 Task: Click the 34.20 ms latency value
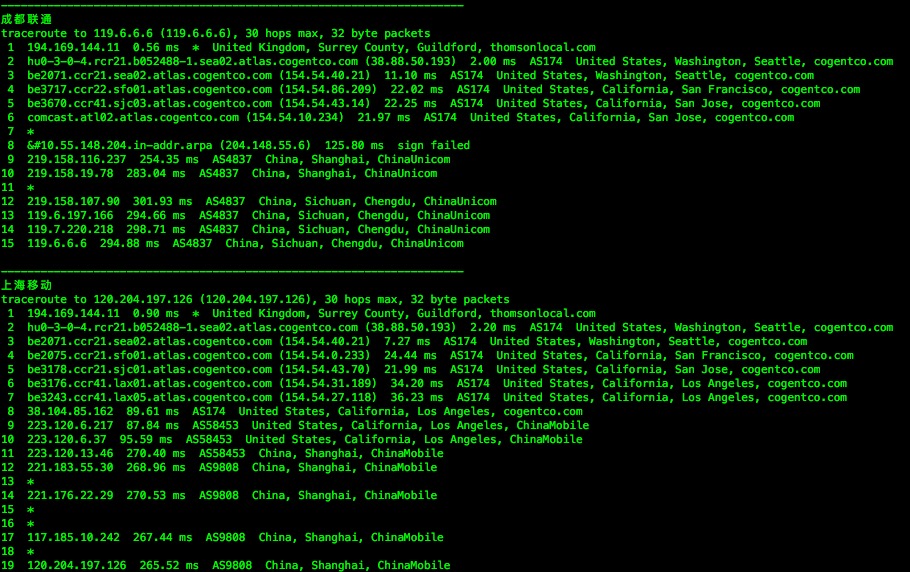[417, 383]
